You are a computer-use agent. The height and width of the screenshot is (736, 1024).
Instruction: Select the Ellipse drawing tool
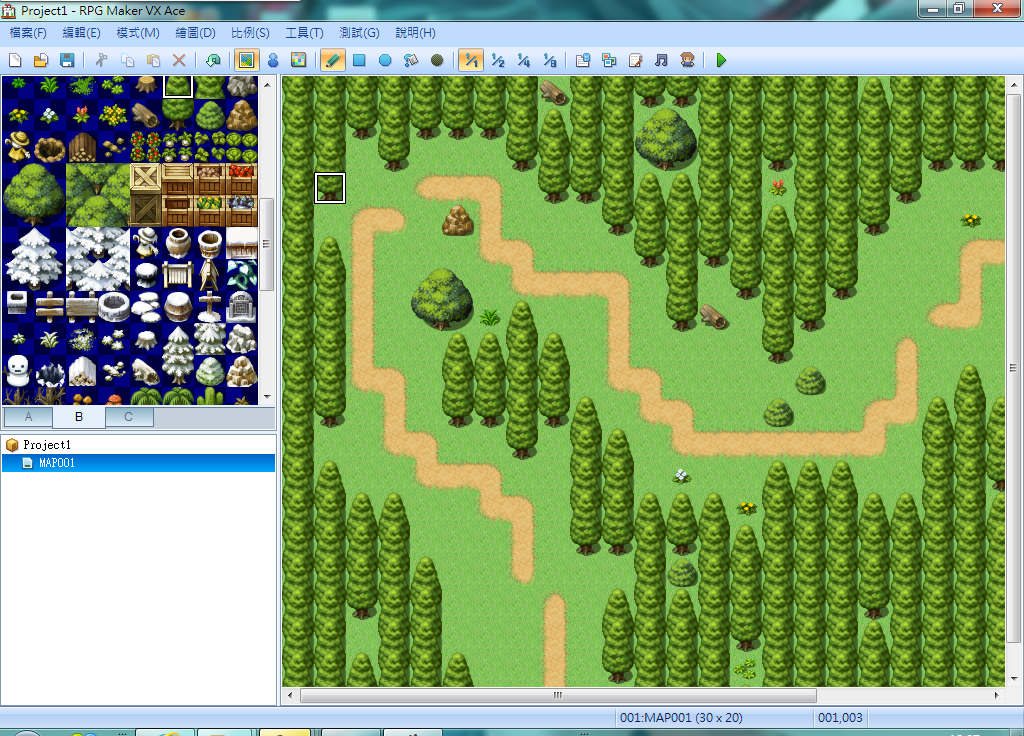pyautogui.click(x=385, y=61)
